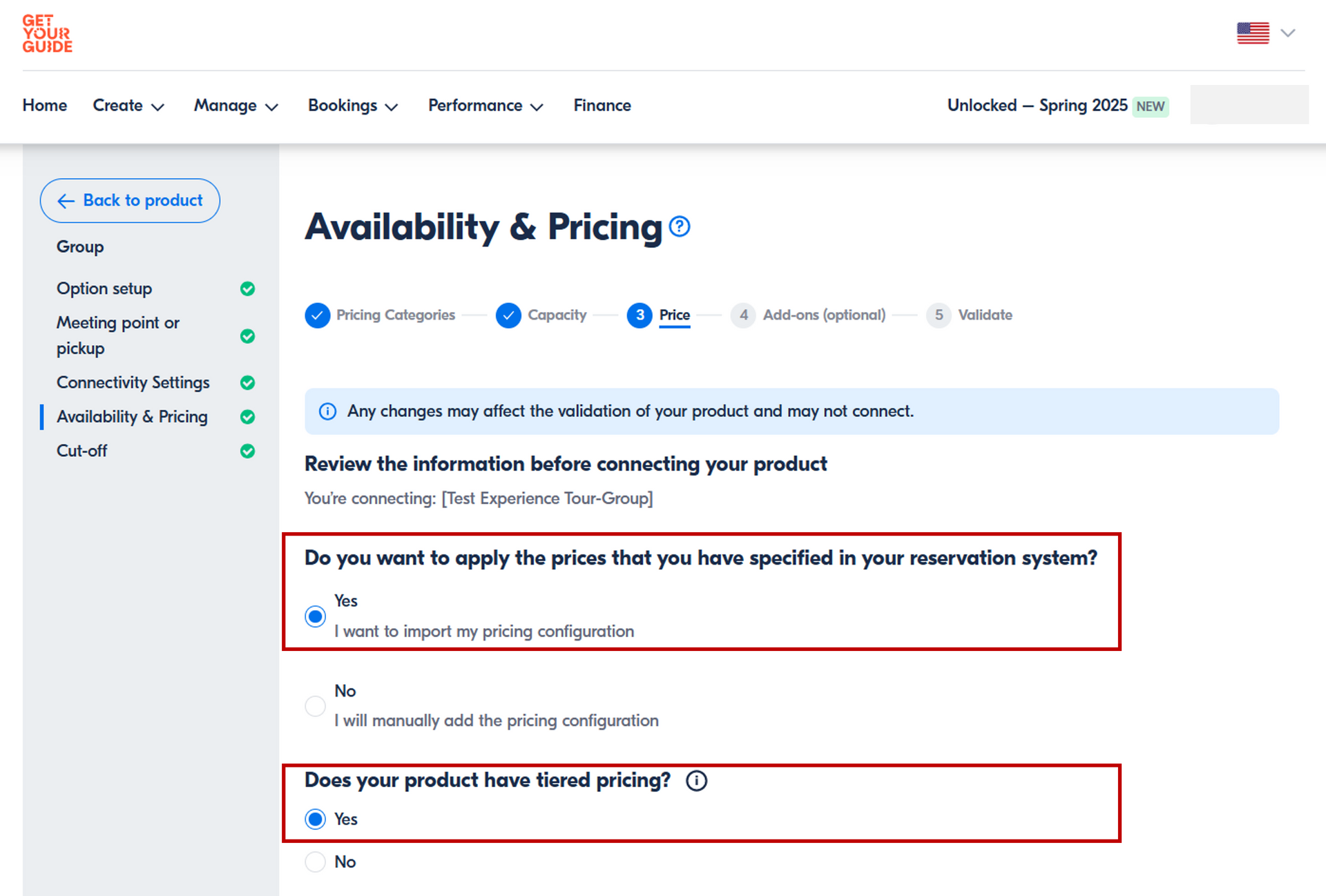This screenshot has width=1326, height=896.
Task: Go to the Home menu item
Action: [x=45, y=106]
